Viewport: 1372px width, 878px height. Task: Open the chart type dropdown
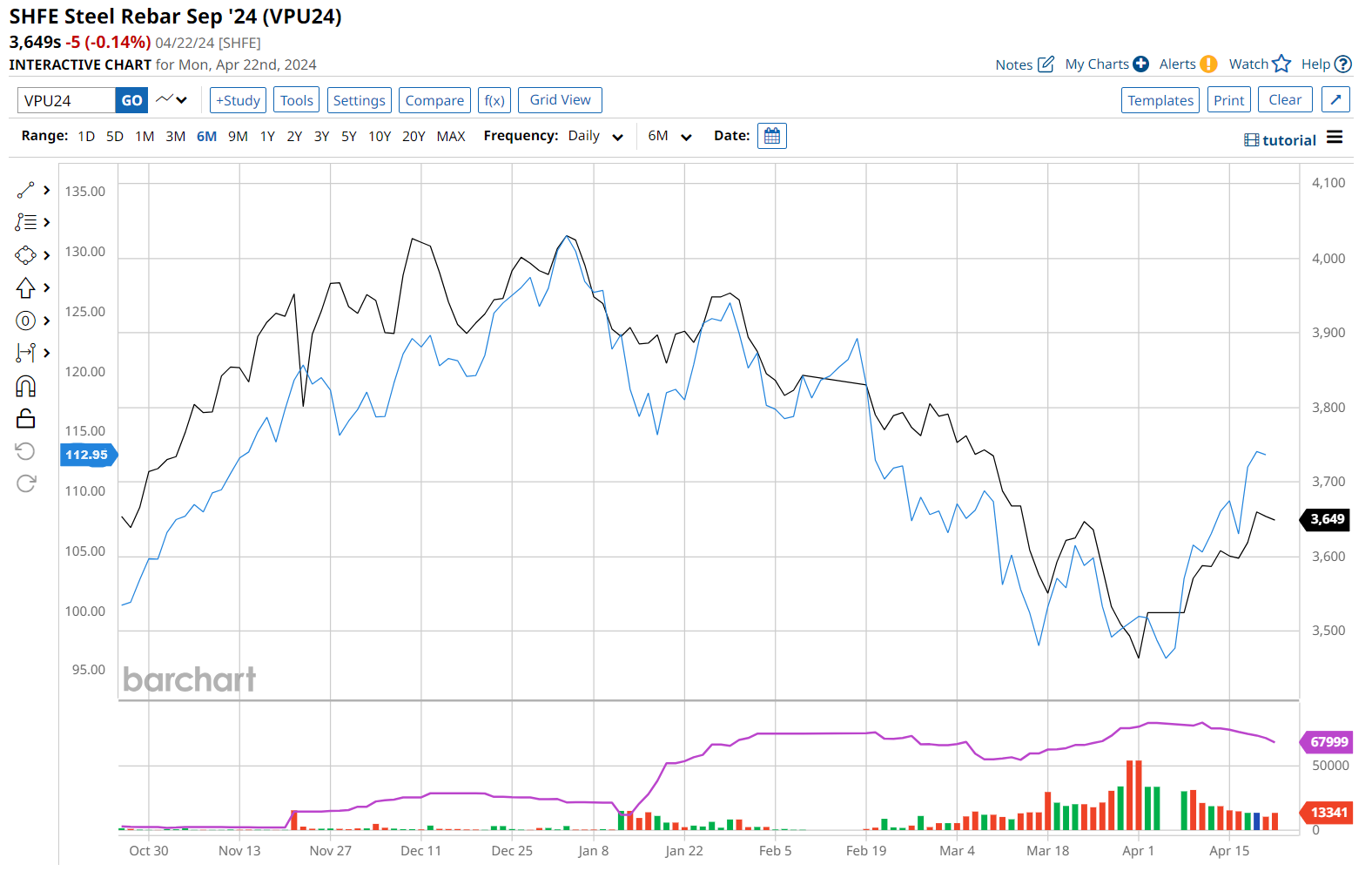pos(171,100)
